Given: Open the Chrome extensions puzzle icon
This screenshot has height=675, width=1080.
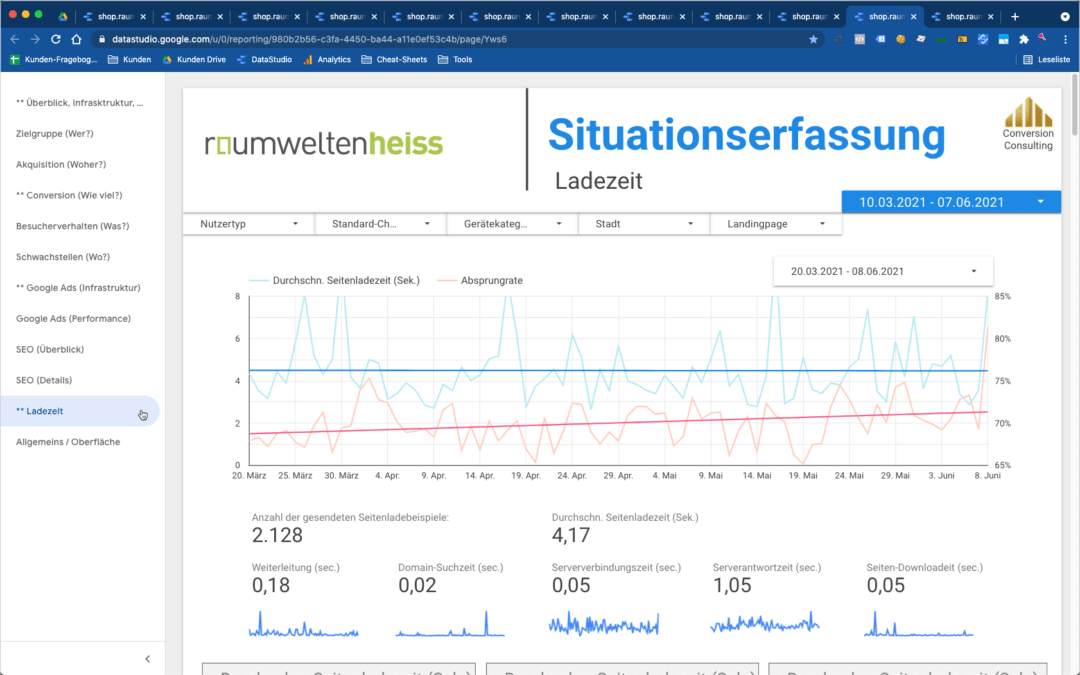Looking at the screenshot, I should tap(1023, 39).
